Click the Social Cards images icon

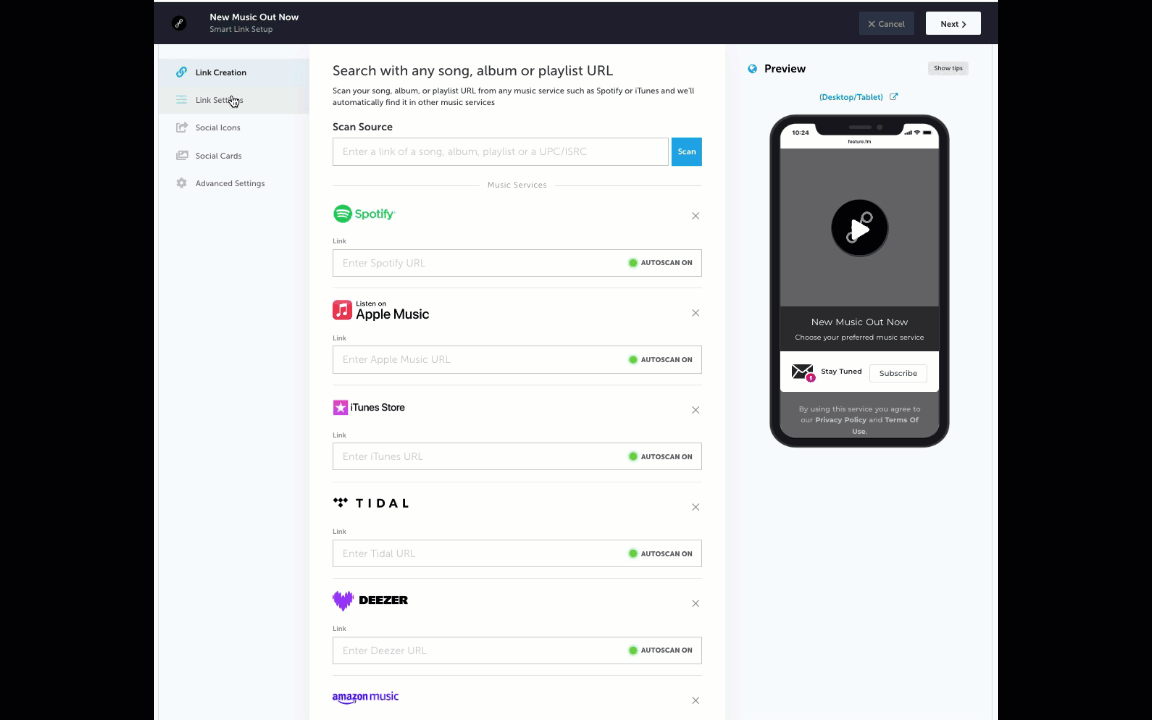(x=181, y=156)
